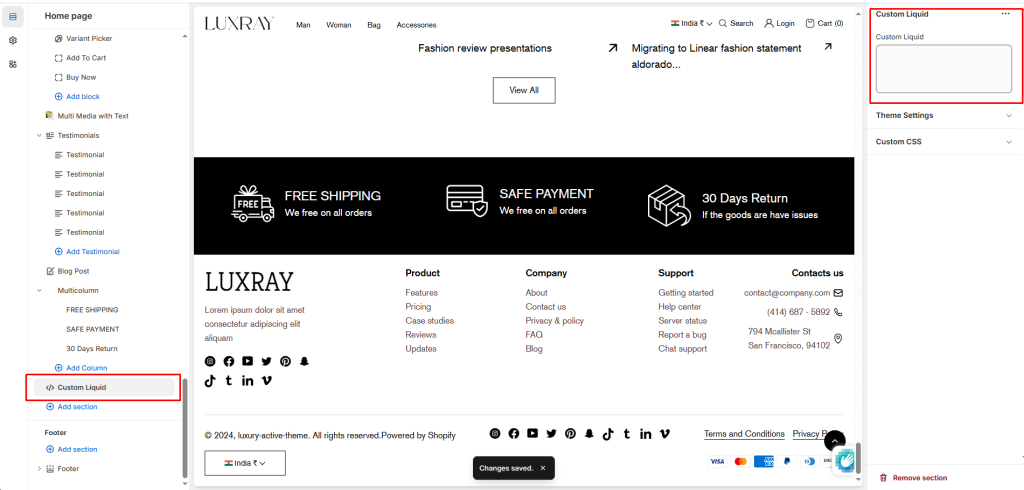Select the Buy Now block
The image size is (1024, 490).
click(81, 77)
